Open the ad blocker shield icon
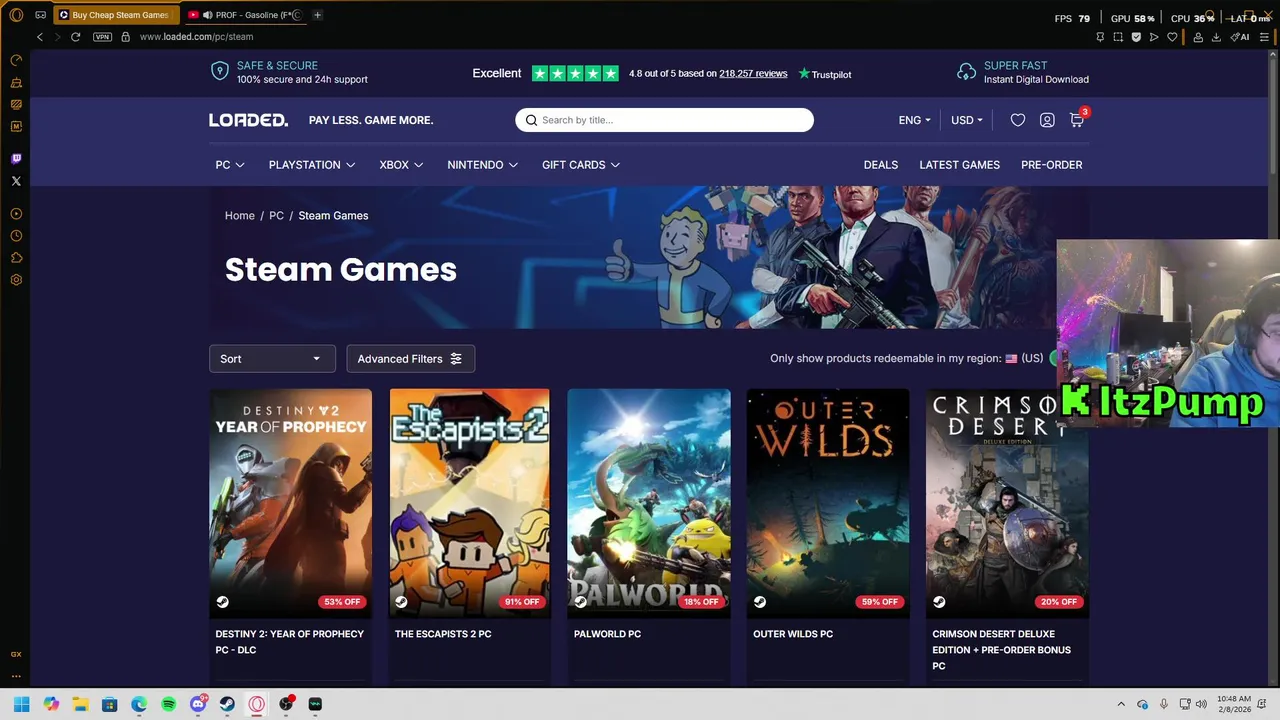This screenshot has height=720, width=1280. [1136, 37]
